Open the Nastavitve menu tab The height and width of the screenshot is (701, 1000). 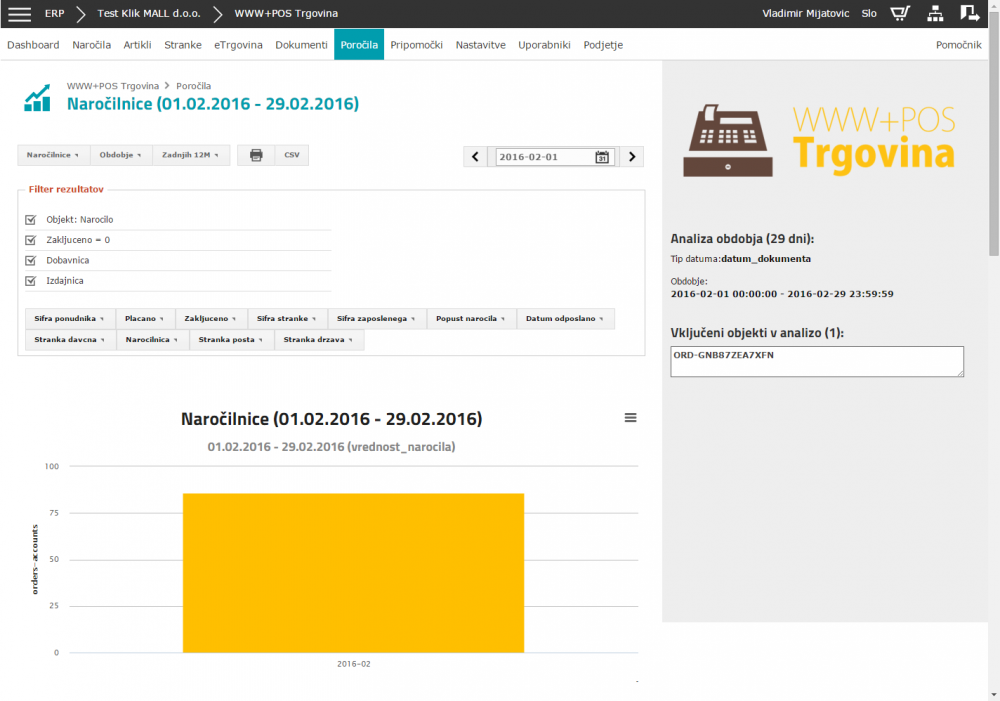click(480, 45)
